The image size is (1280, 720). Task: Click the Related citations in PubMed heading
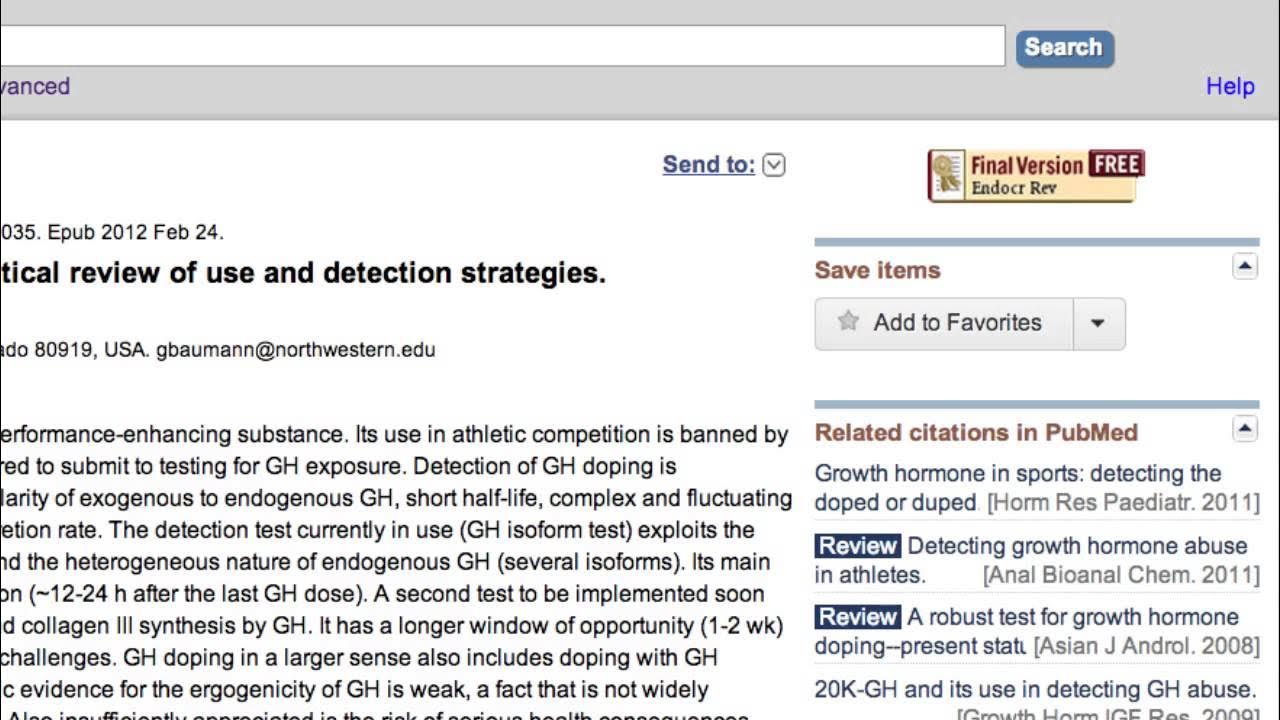point(976,433)
